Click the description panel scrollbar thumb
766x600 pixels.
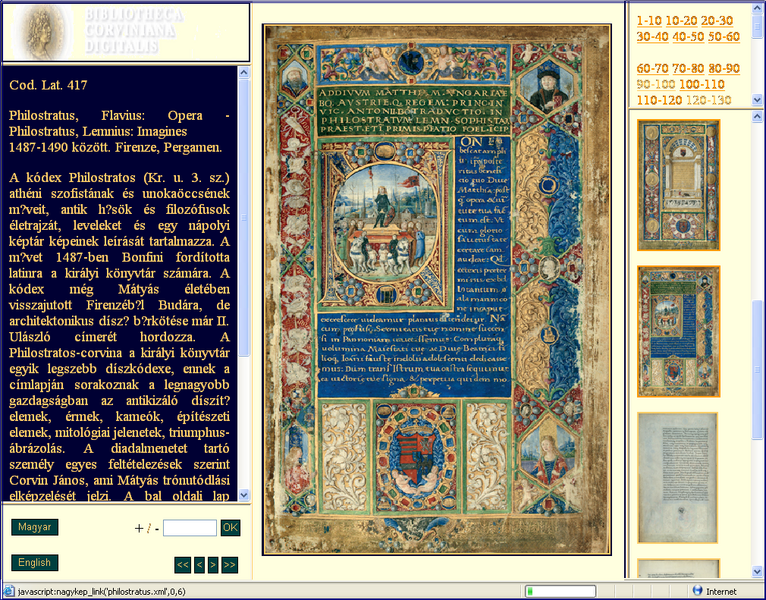[x=244, y=217]
